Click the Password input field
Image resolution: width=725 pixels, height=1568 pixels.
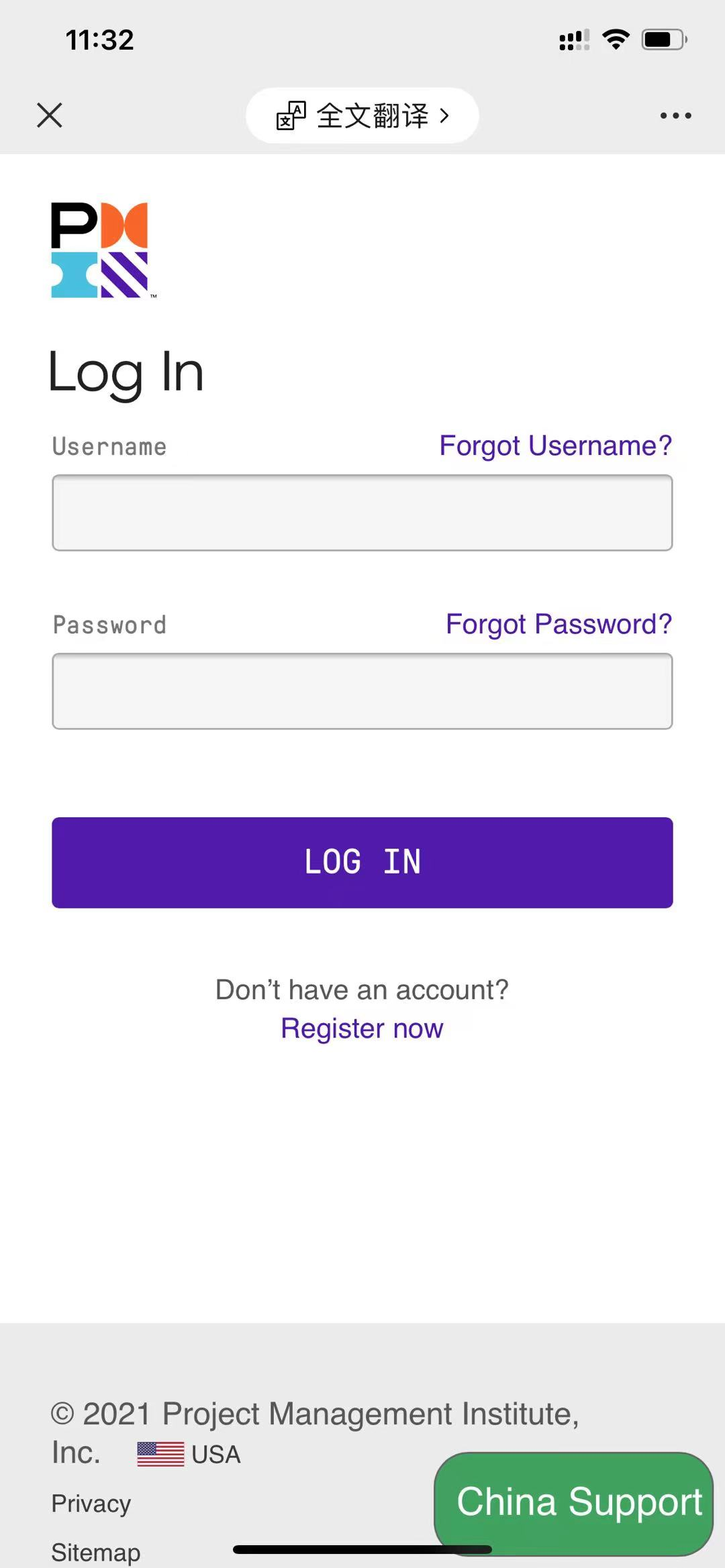pos(362,691)
